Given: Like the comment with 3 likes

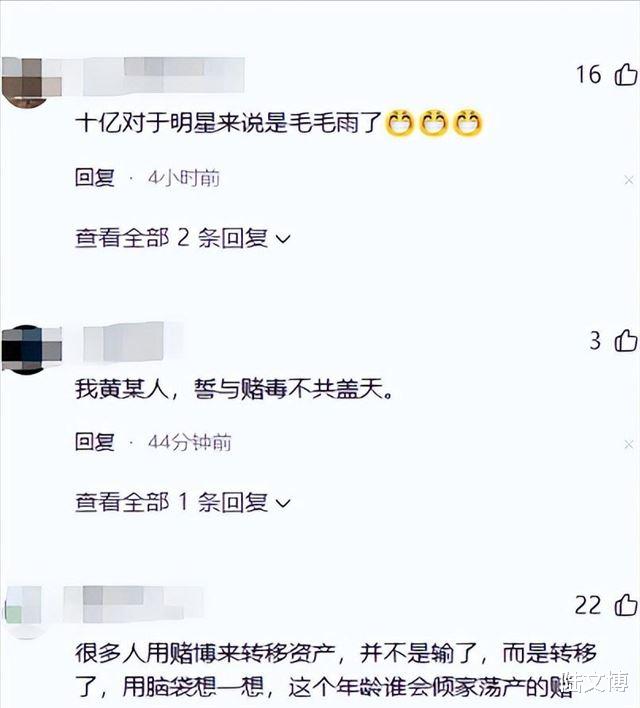Looking at the screenshot, I should tap(626, 340).
